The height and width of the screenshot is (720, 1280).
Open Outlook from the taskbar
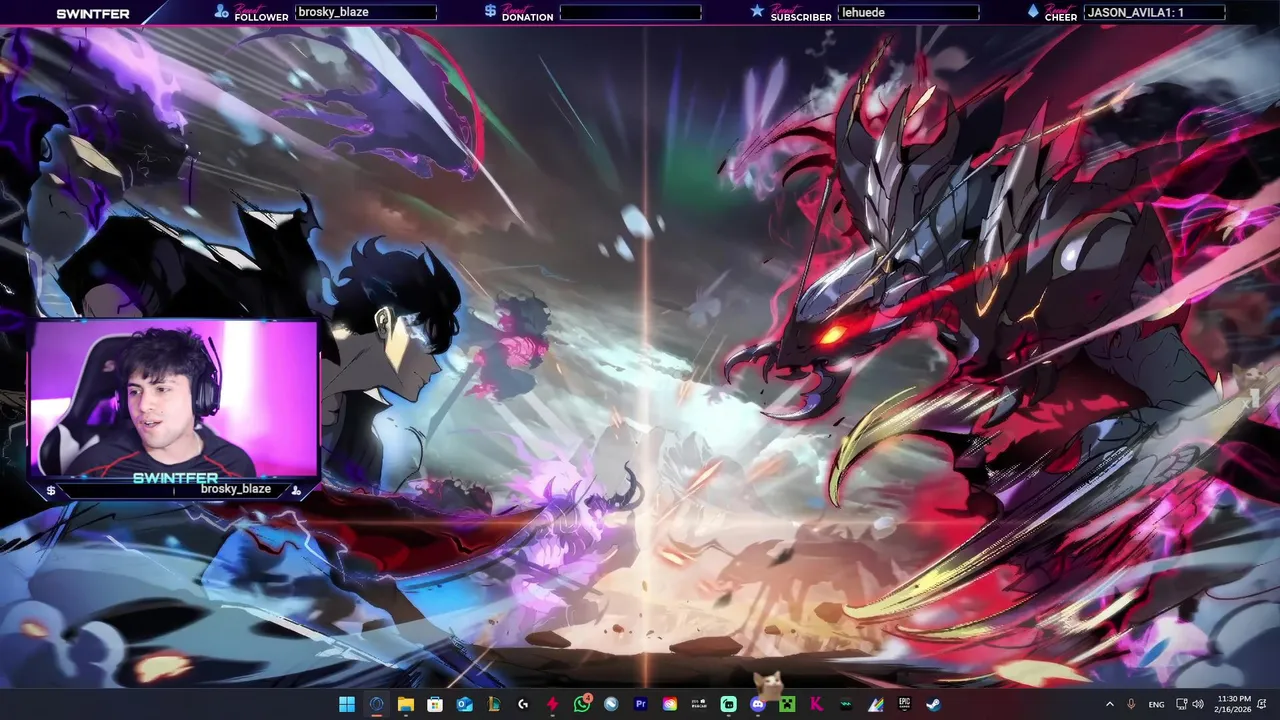(464, 704)
